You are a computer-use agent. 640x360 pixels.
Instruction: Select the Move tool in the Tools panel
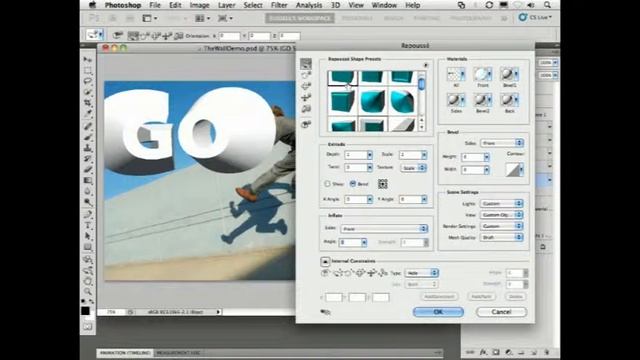[x=88, y=60]
